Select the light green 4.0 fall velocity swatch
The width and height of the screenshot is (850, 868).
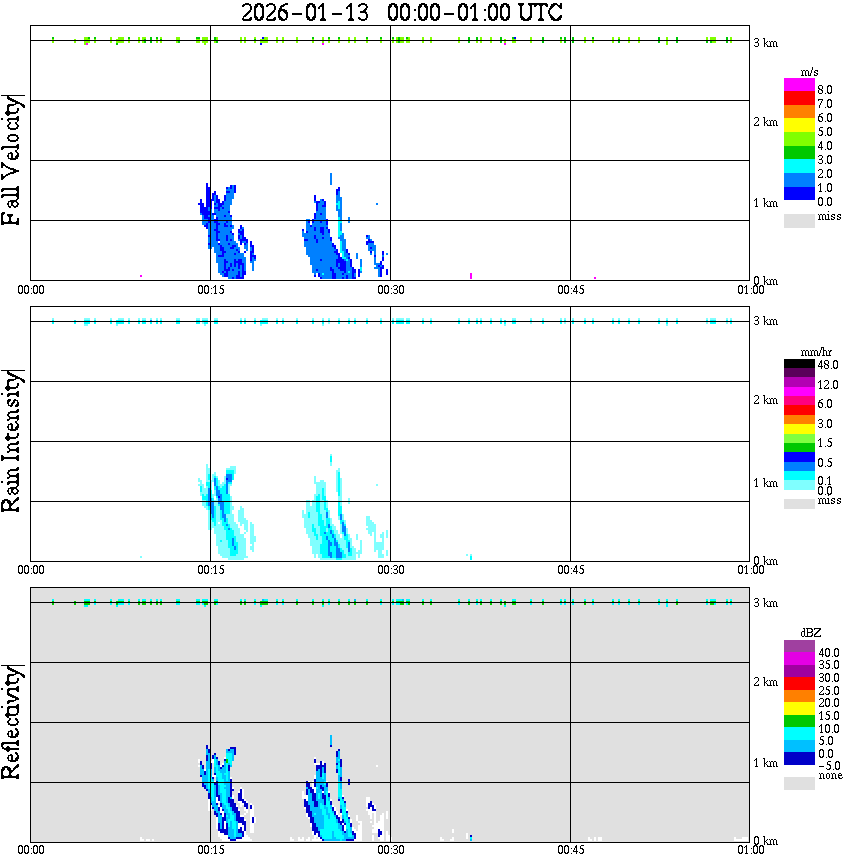click(799, 139)
